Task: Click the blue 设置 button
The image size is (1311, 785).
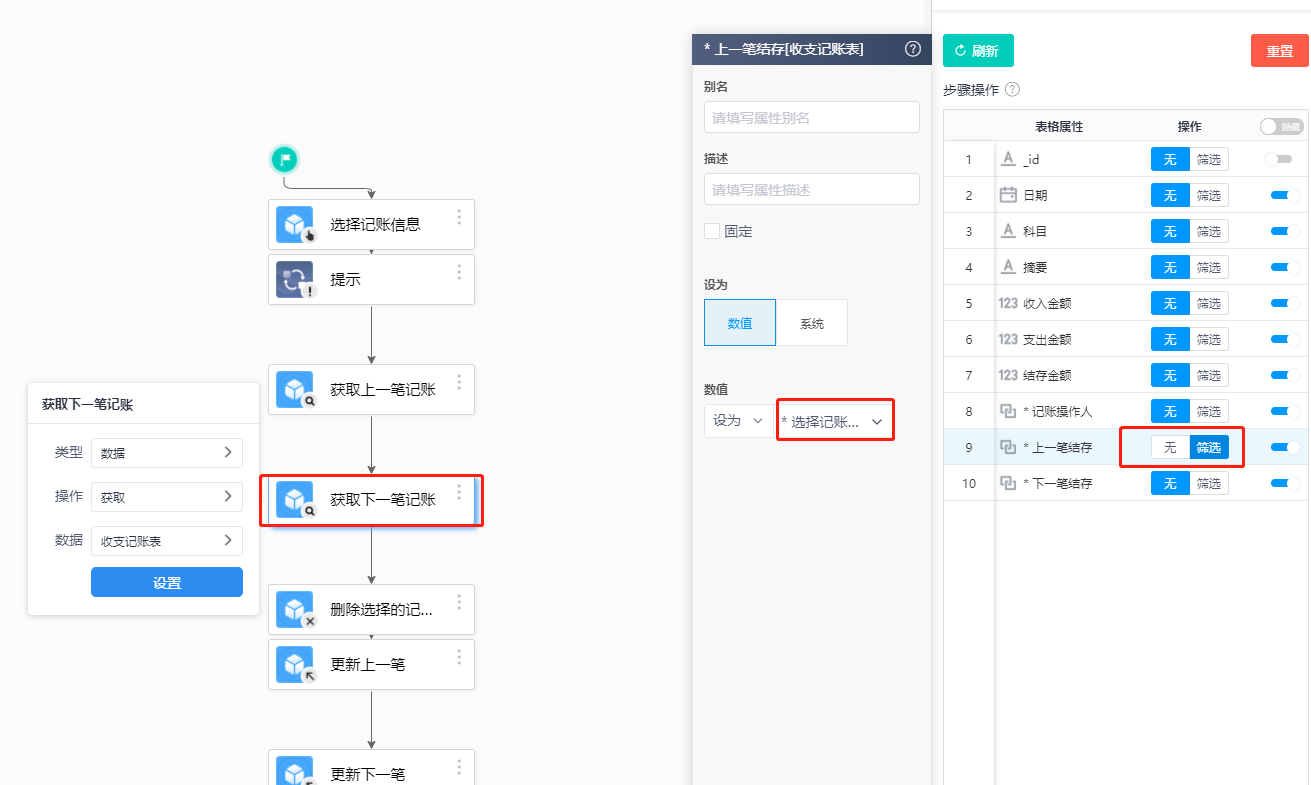Action: 167,582
